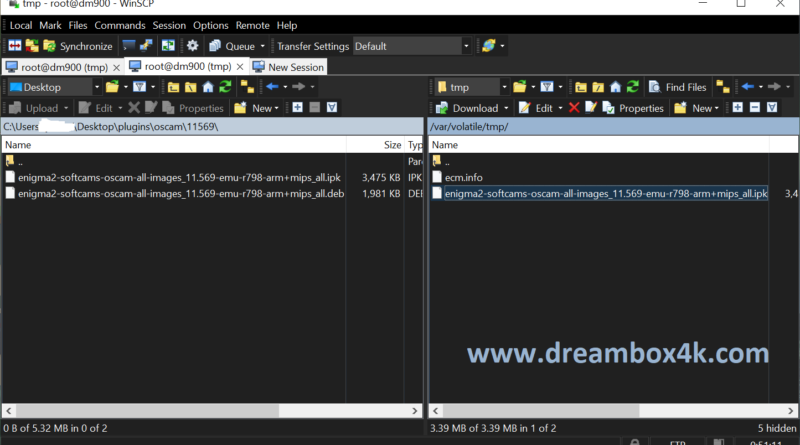Click remote Select Files plus icon
Screen dimensions: 800x445
[738, 108]
